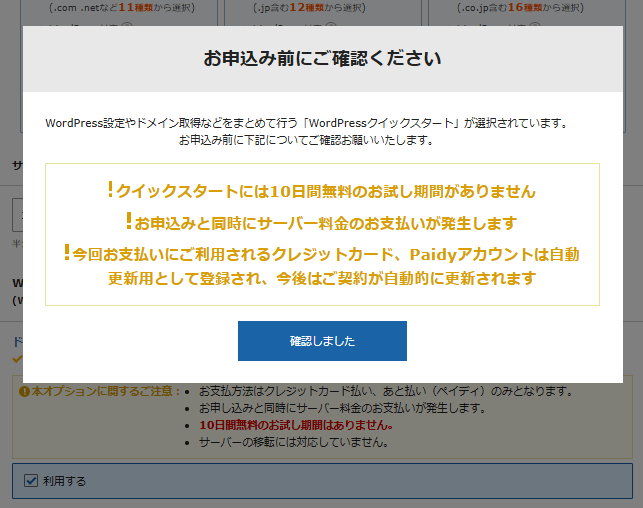The height and width of the screenshot is (508, 643).
Task: Click the .co.jp含む16種類 domain option
Action: (518, 8)
